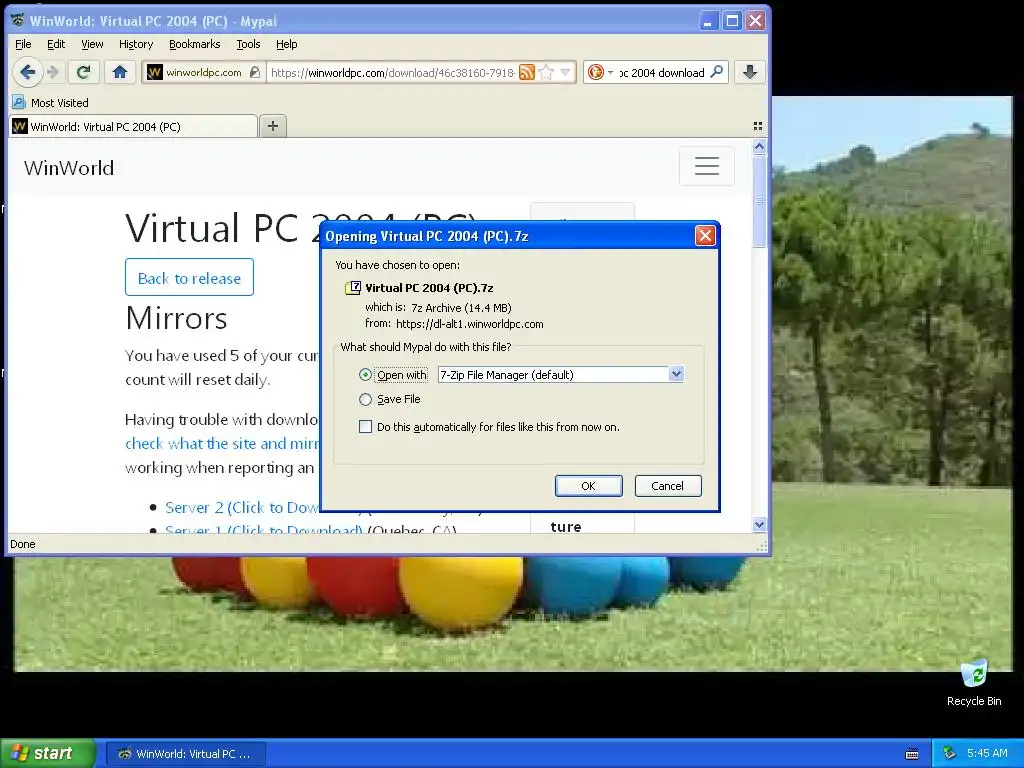Viewport: 1024px width, 768px height.
Task: Select the Save File radio button
Action: pyautogui.click(x=365, y=399)
